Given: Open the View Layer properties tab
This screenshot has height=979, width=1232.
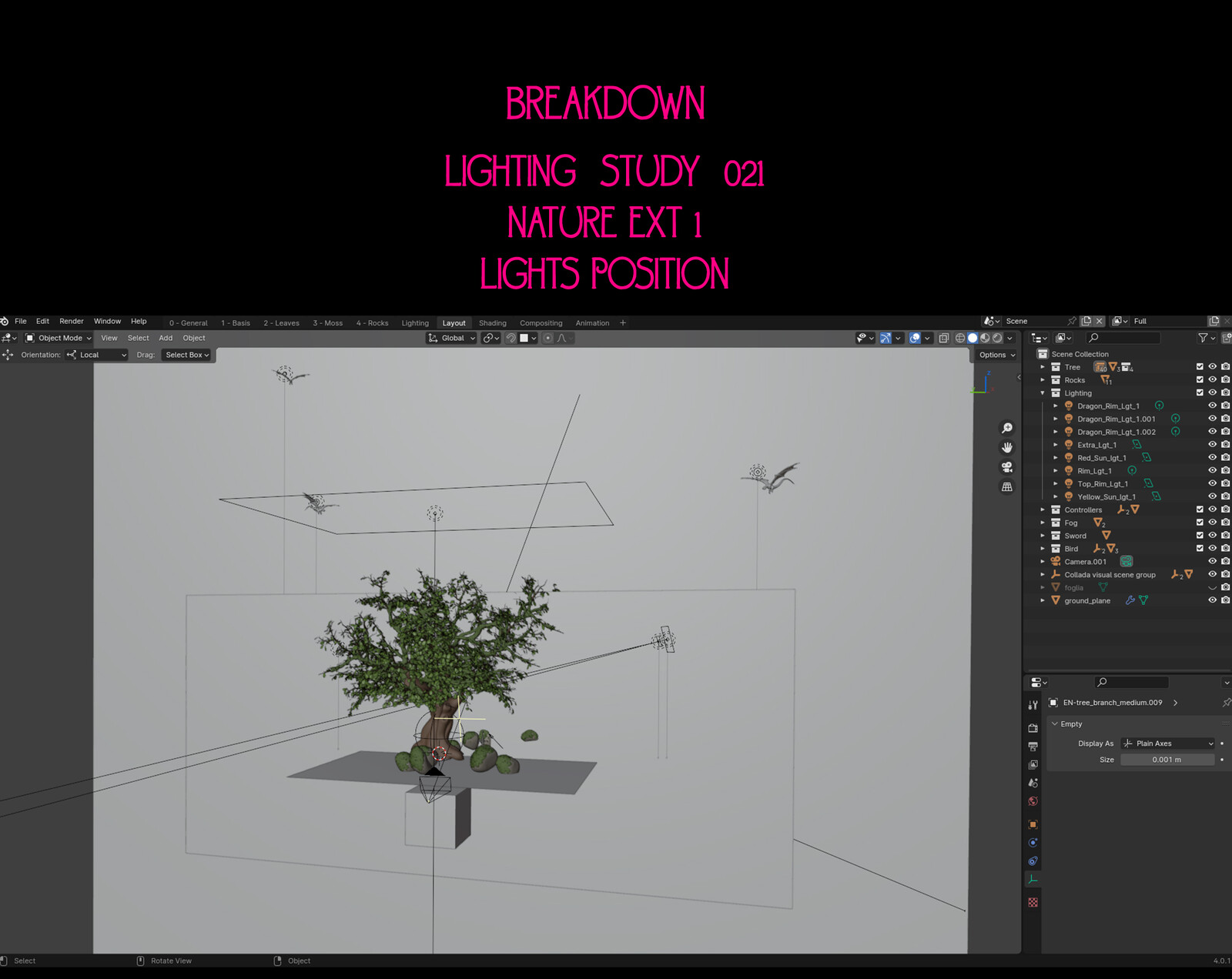Looking at the screenshot, I should [x=1033, y=764].
